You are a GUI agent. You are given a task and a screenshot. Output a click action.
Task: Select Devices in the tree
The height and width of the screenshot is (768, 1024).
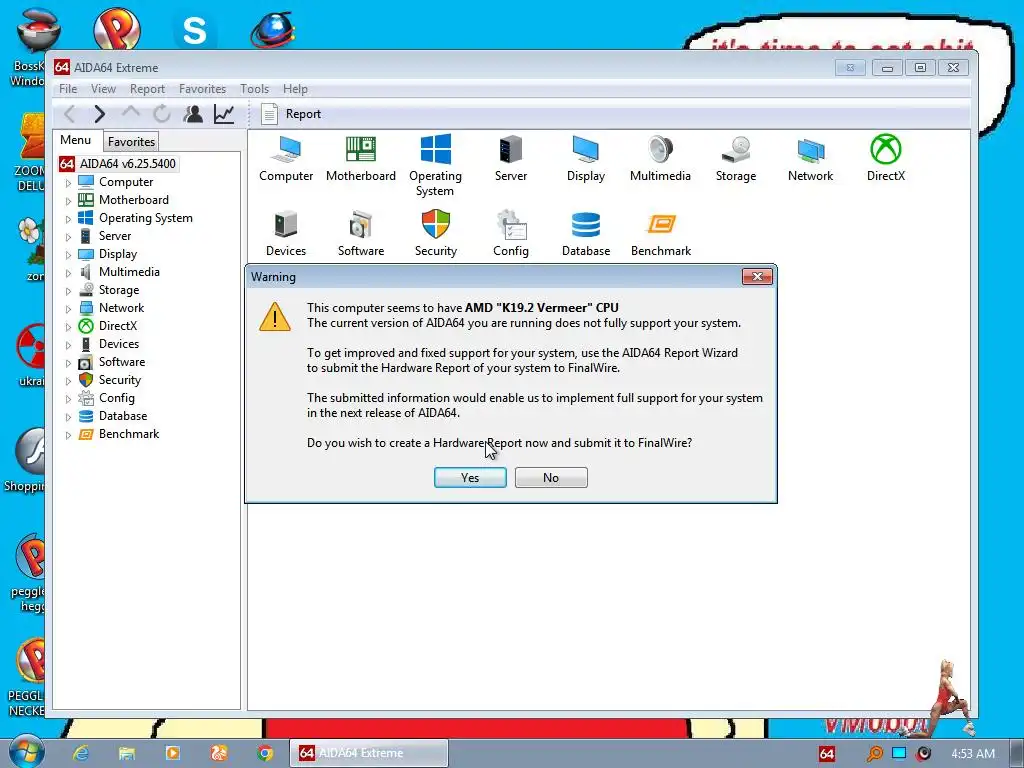coord(119,344)
